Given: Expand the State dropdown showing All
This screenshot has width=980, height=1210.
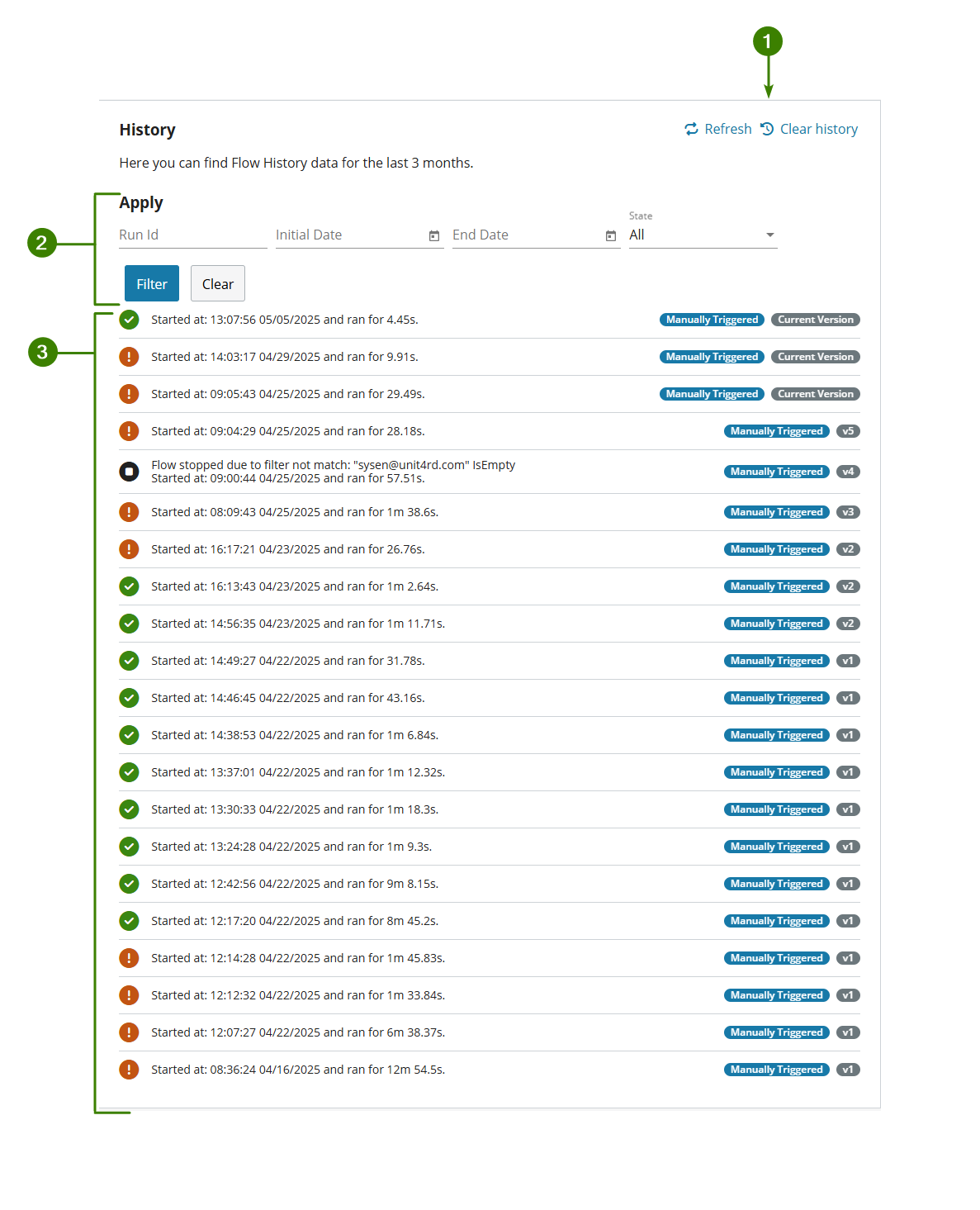Looking at the screenshot, I should [x=702, y=235].
